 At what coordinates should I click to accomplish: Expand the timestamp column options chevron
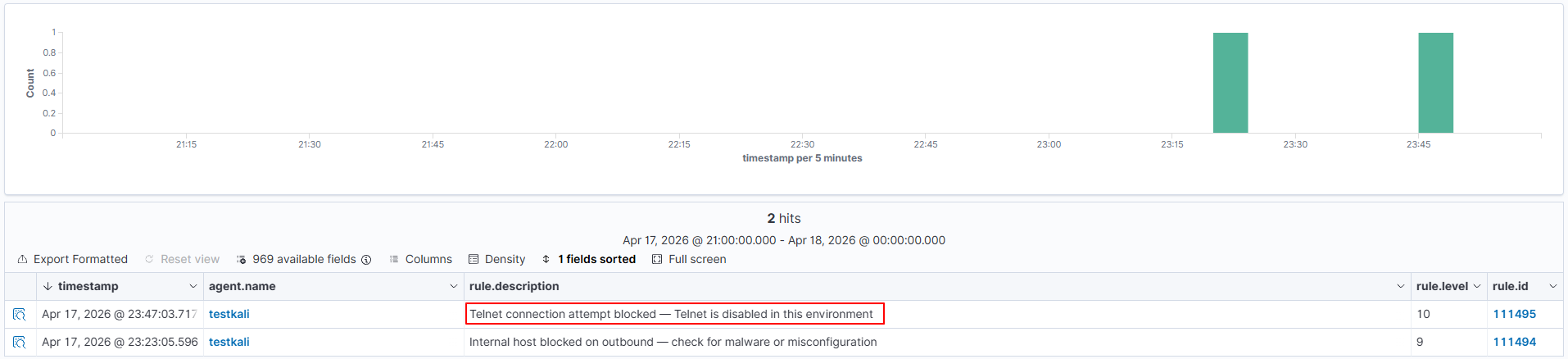click(193, 287)
